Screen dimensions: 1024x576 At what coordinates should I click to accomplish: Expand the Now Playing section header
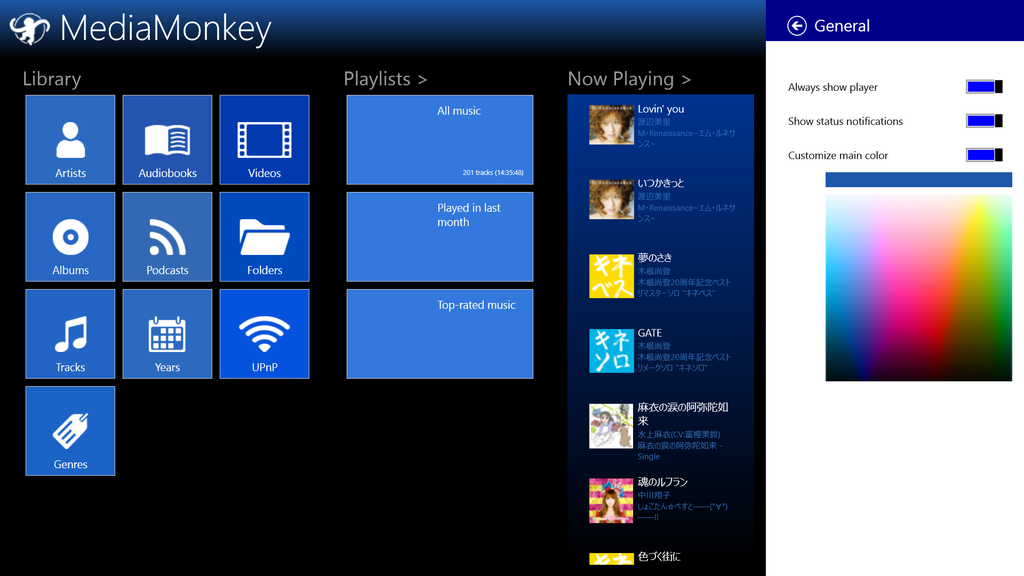(x=629, y=79)
